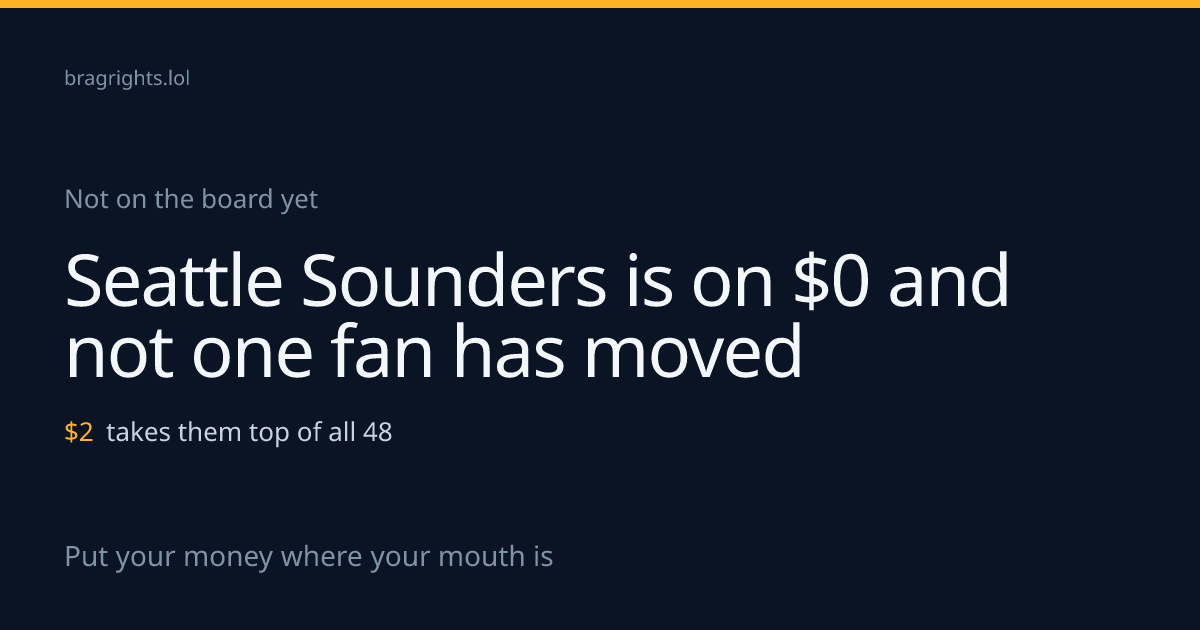Click 'takes them top of all 48' text
This screenshot has width=1200, height=630.
pos(249,433)
